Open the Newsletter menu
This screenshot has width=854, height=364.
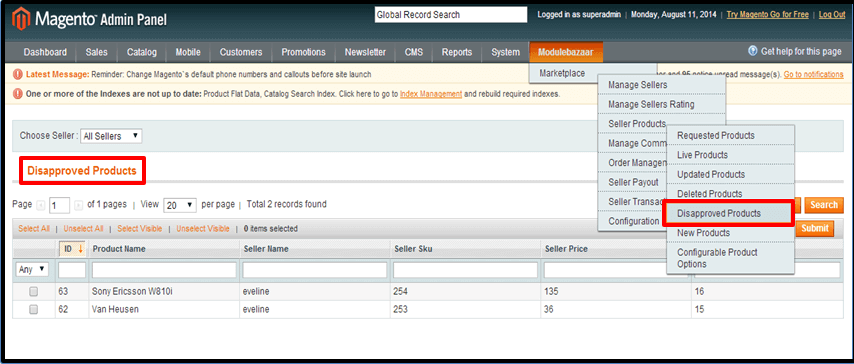365,52
